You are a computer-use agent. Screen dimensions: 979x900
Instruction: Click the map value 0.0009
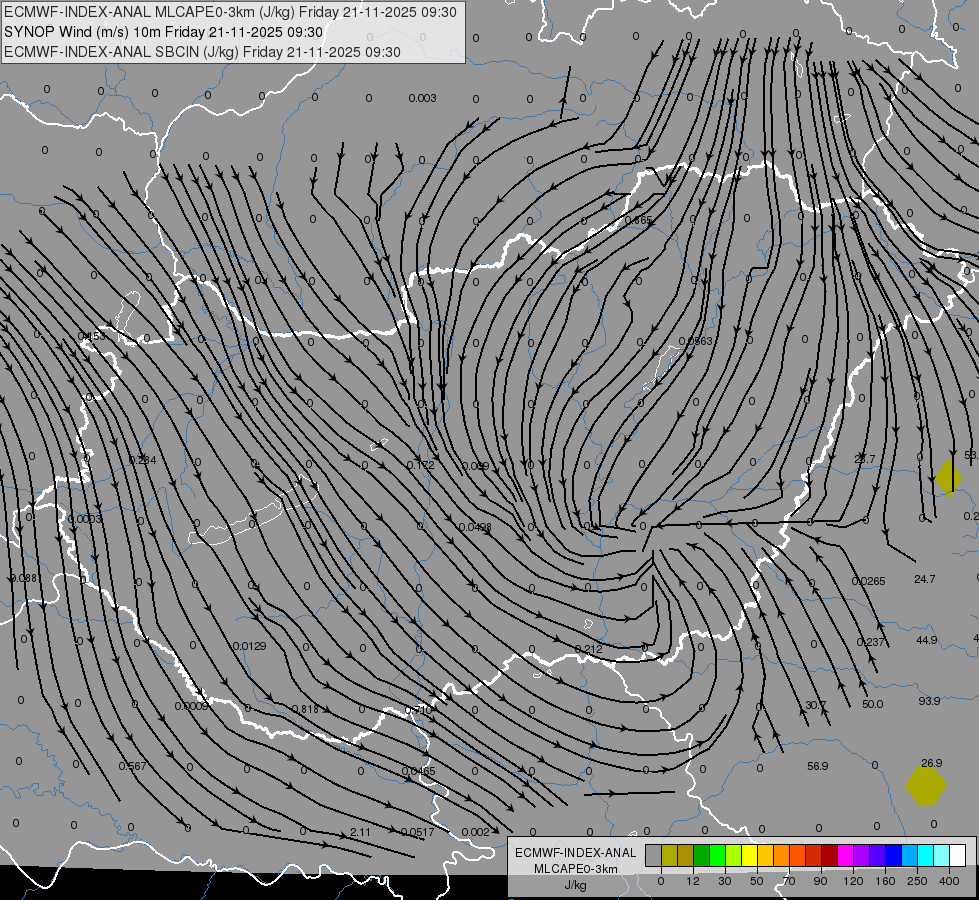tap(191, 706)
